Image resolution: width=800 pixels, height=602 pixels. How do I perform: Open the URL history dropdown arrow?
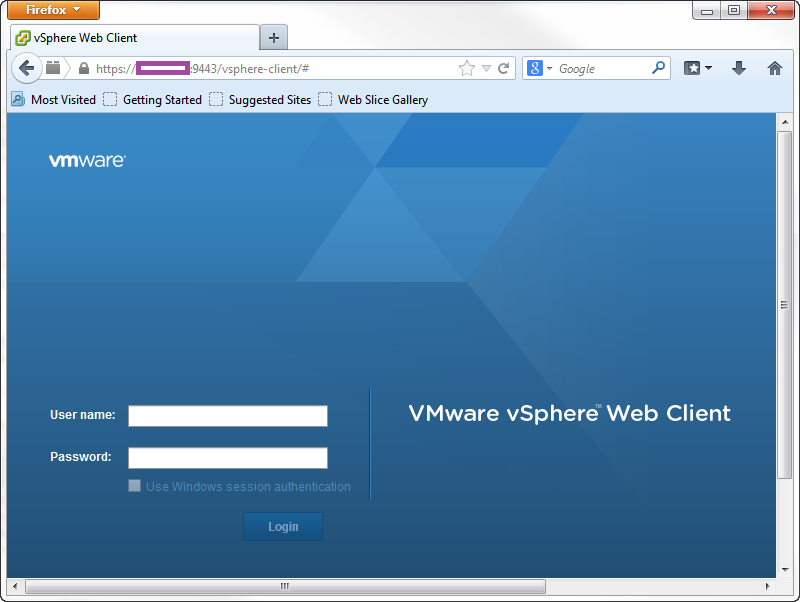pos(486,68)
